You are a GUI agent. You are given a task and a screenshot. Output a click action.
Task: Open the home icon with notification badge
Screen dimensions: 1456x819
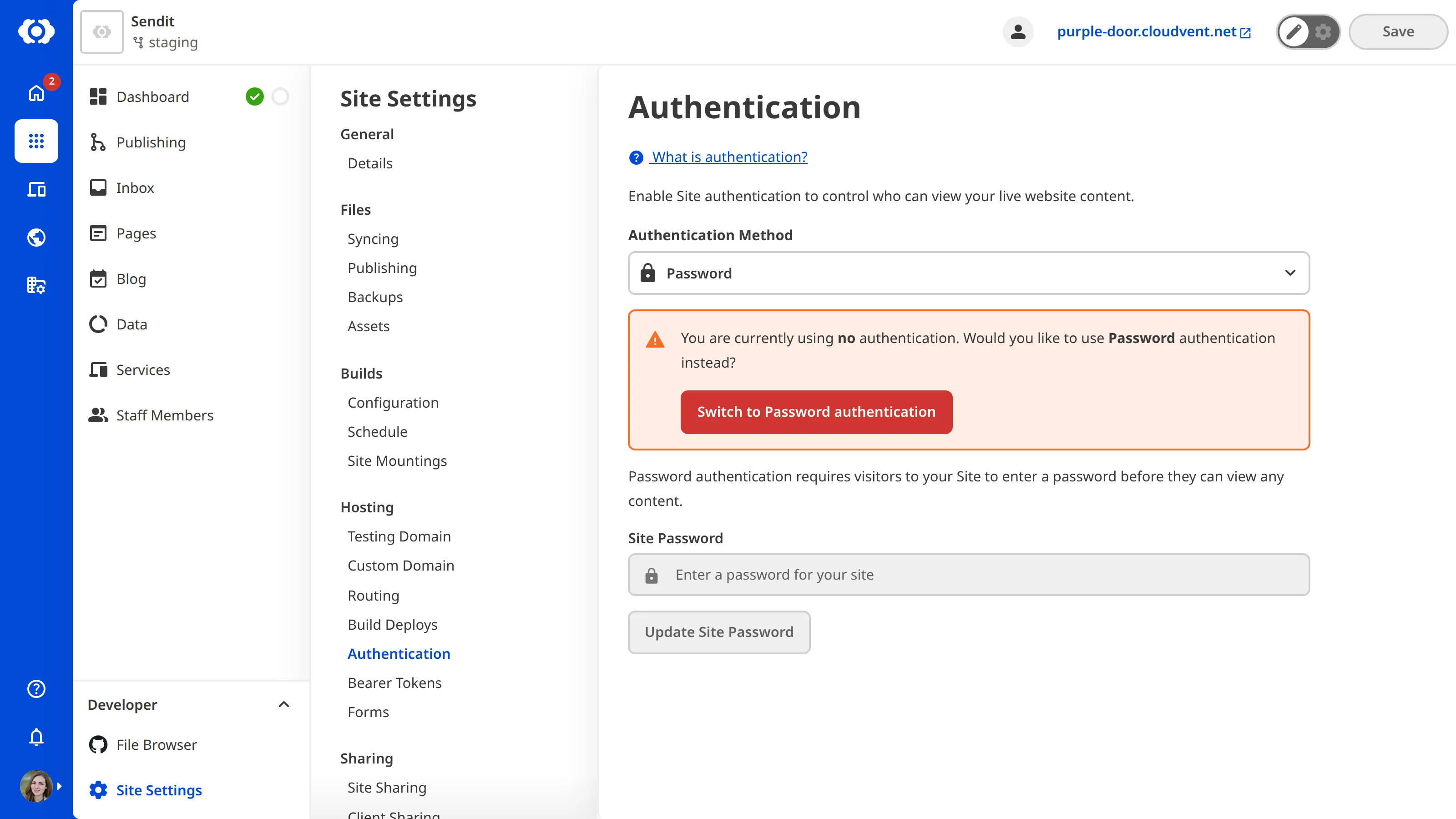[36, 92]
